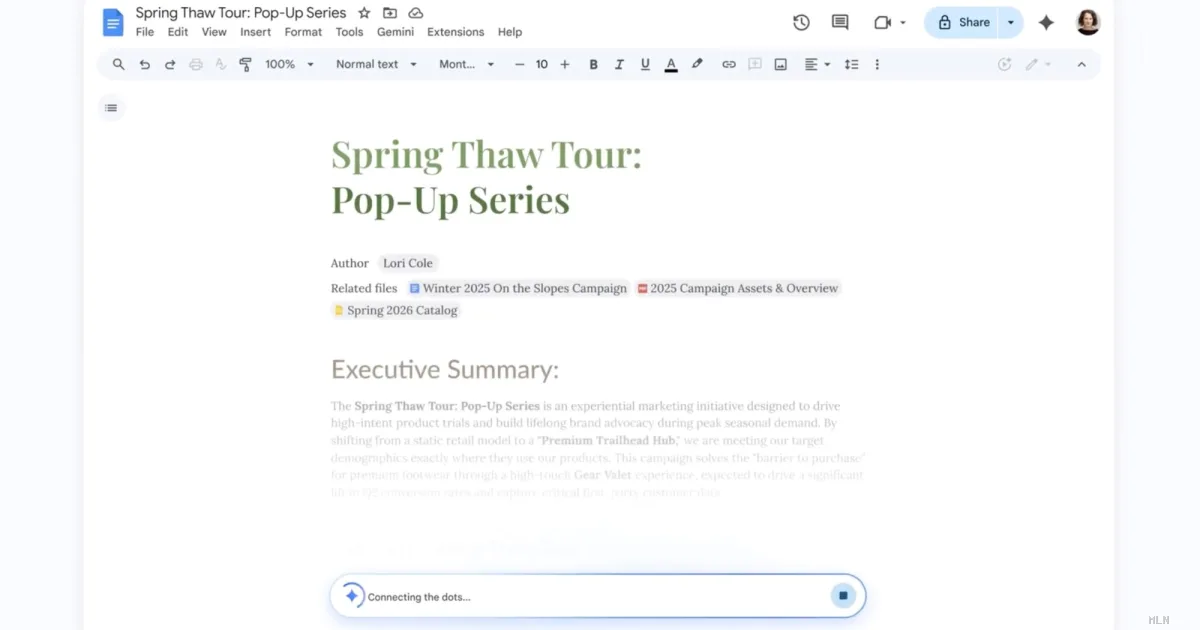Star this document
Viewport: 1200px width, 630px height.
[x=364, y=13]
